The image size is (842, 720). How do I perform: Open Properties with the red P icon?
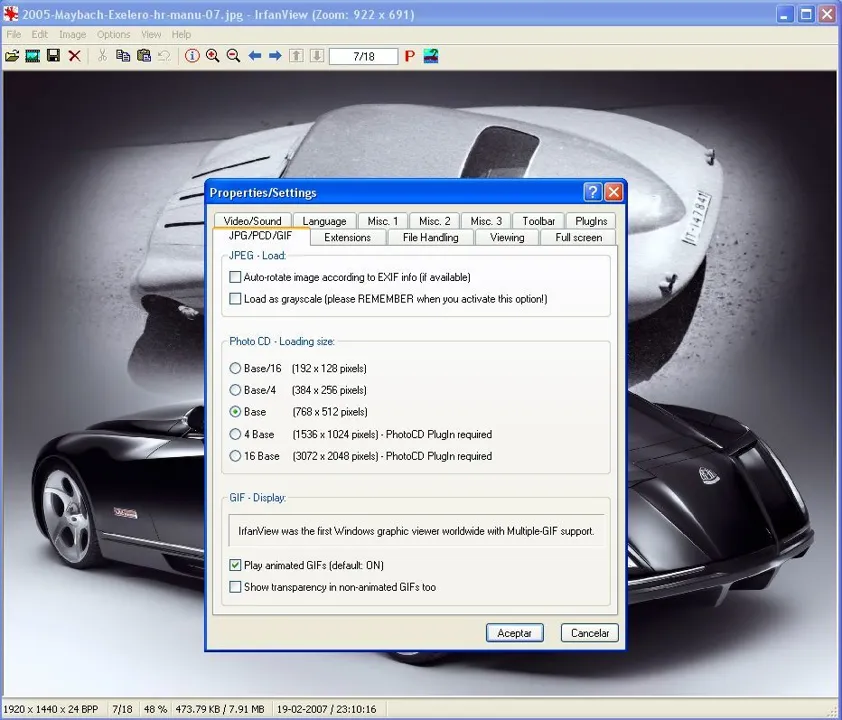(x=410, y=56)
